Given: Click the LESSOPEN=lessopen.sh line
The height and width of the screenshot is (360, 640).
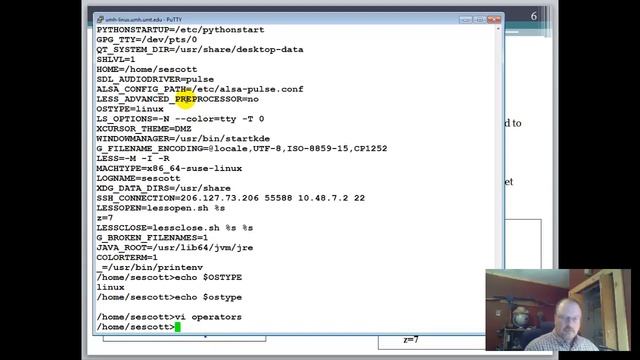Looking at the screenshot, I should [x=160, y=208].
